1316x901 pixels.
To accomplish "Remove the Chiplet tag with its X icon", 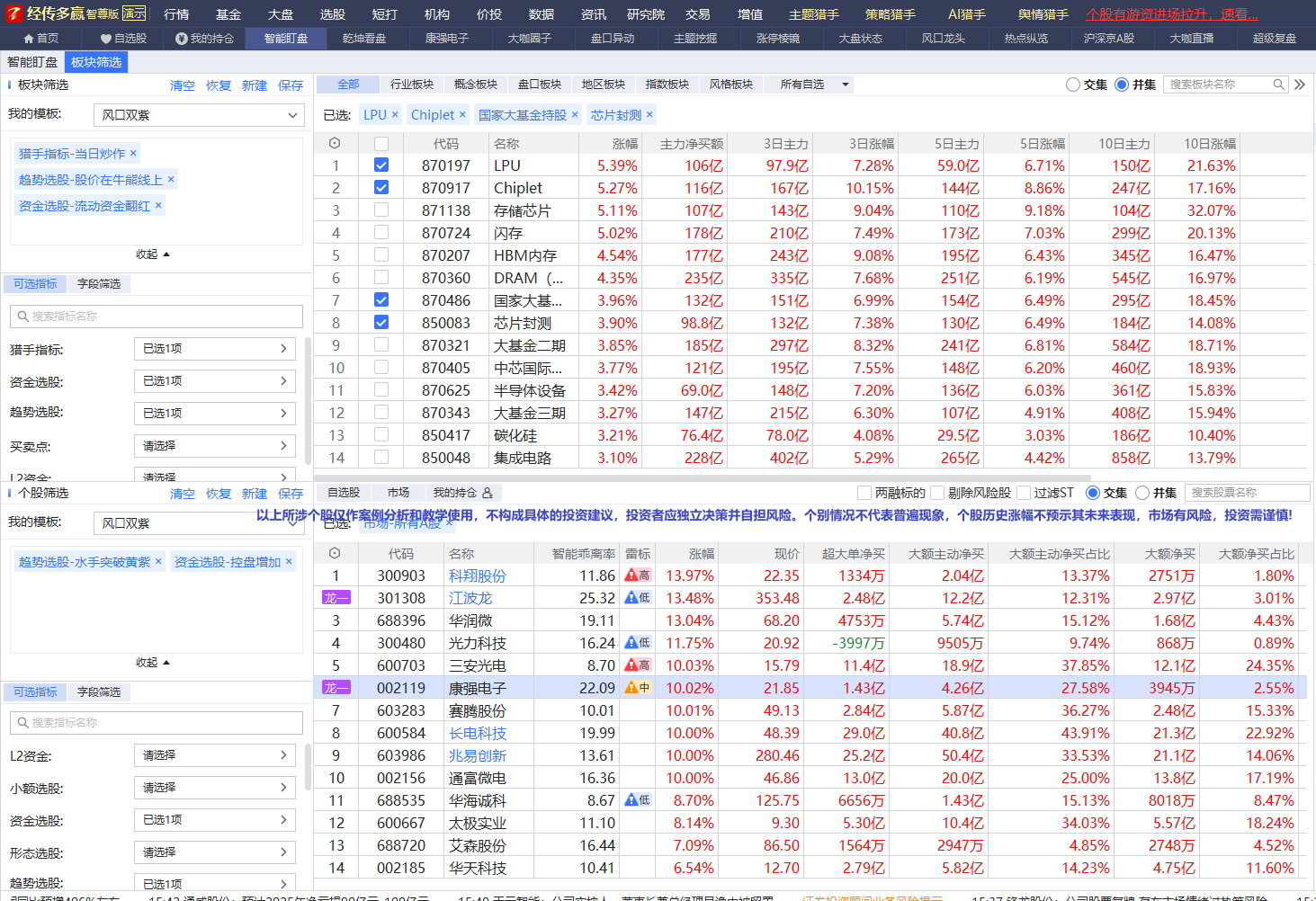I will tap(462, 114).
